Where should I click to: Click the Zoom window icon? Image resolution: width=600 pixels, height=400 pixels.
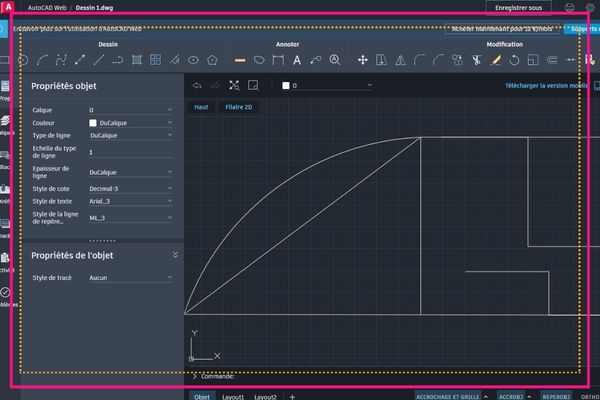[x=253, y=85]
